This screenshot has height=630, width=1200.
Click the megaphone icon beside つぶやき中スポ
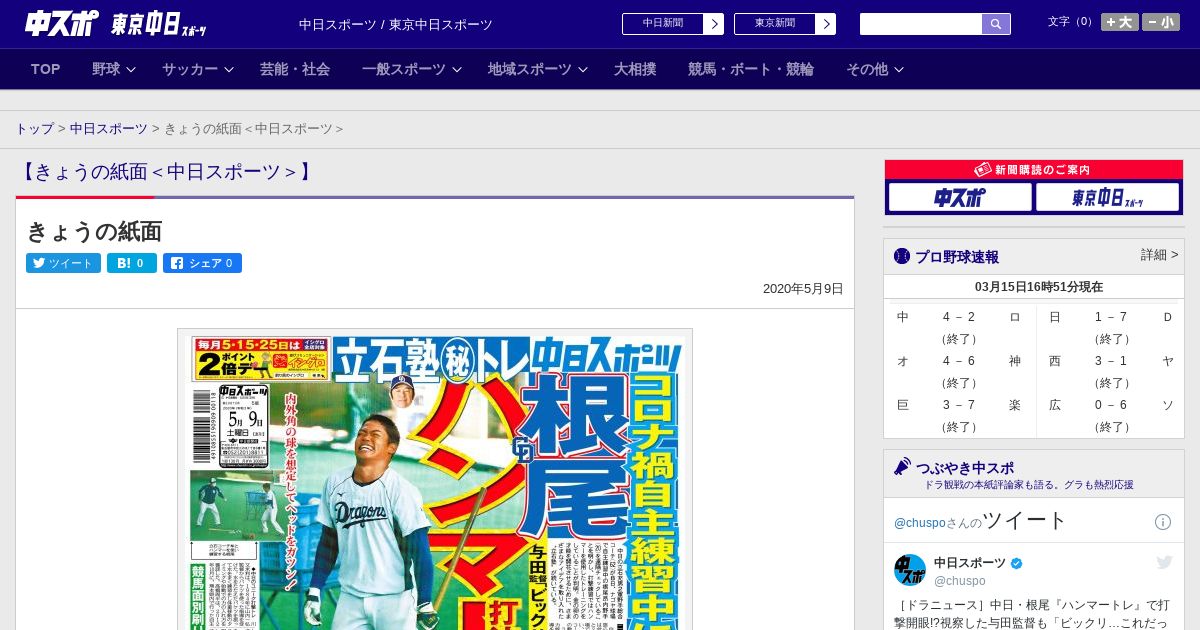pos(902,467)
